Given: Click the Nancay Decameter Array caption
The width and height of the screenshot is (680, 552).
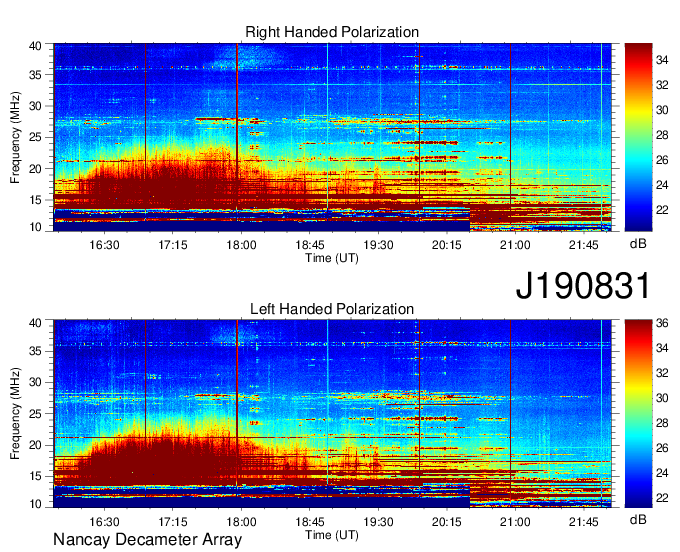Looking at the screenshot, I should click(x=147, y=540).
